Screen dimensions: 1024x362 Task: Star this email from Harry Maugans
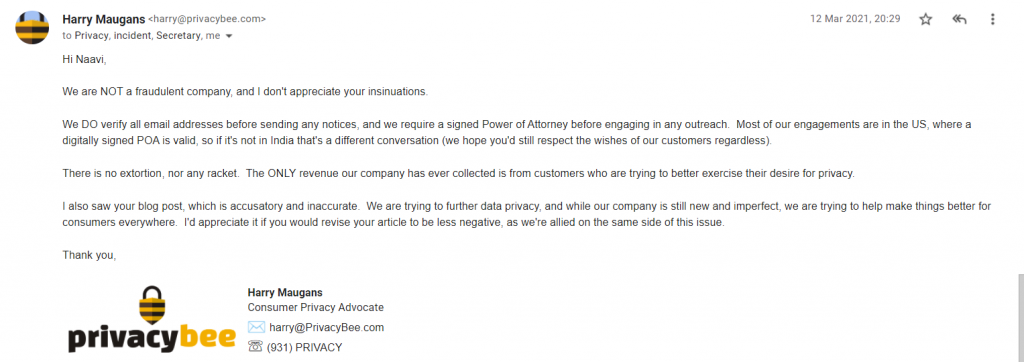pos(925,20)
